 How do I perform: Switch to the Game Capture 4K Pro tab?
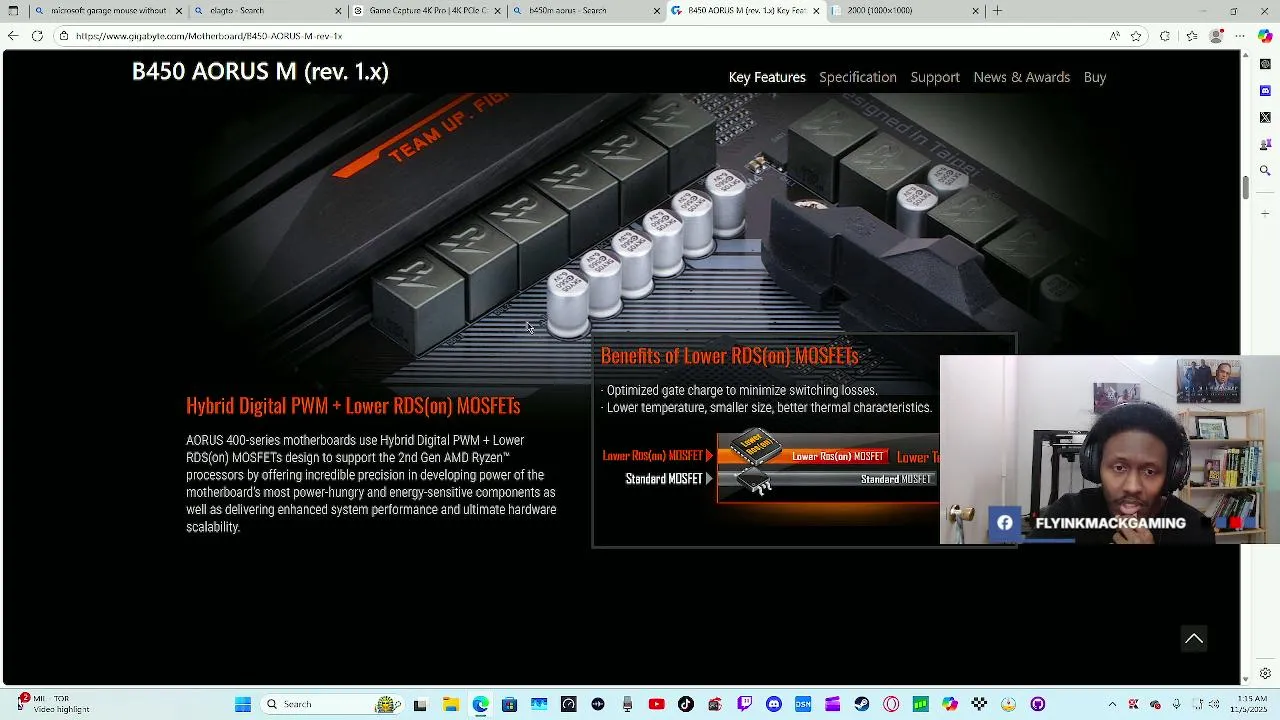tap(427, 11)
